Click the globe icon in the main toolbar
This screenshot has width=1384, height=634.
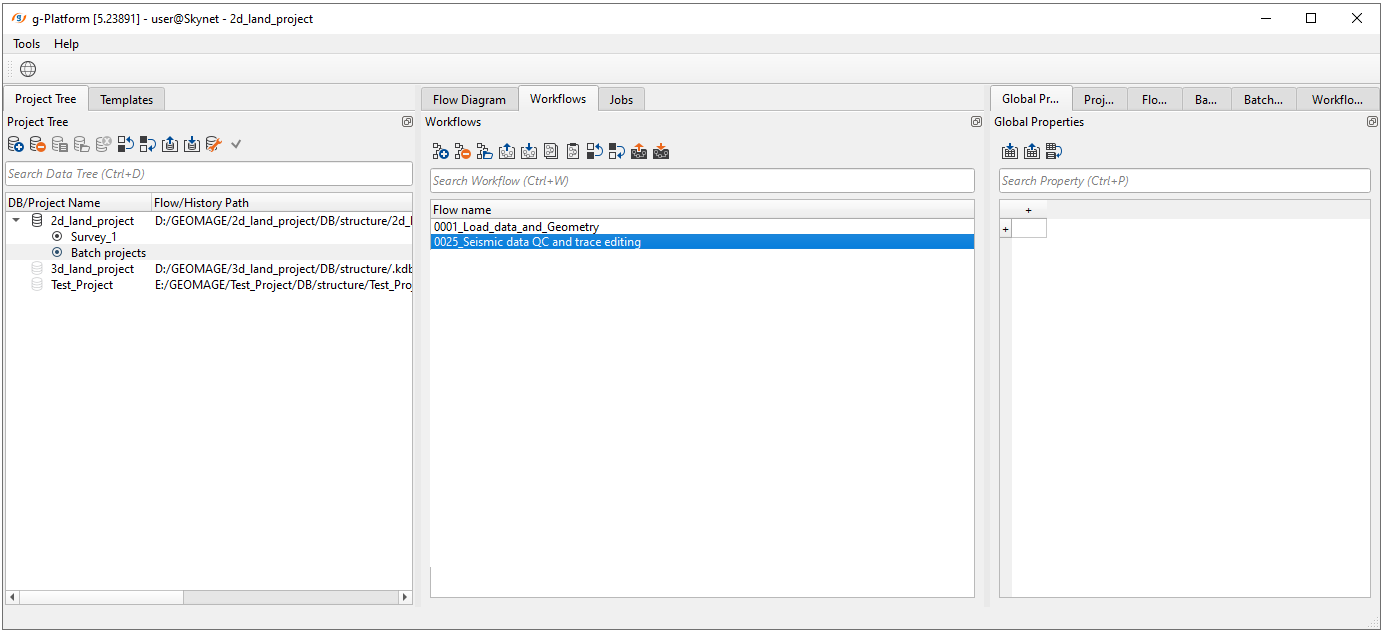[x=28, y=69]
